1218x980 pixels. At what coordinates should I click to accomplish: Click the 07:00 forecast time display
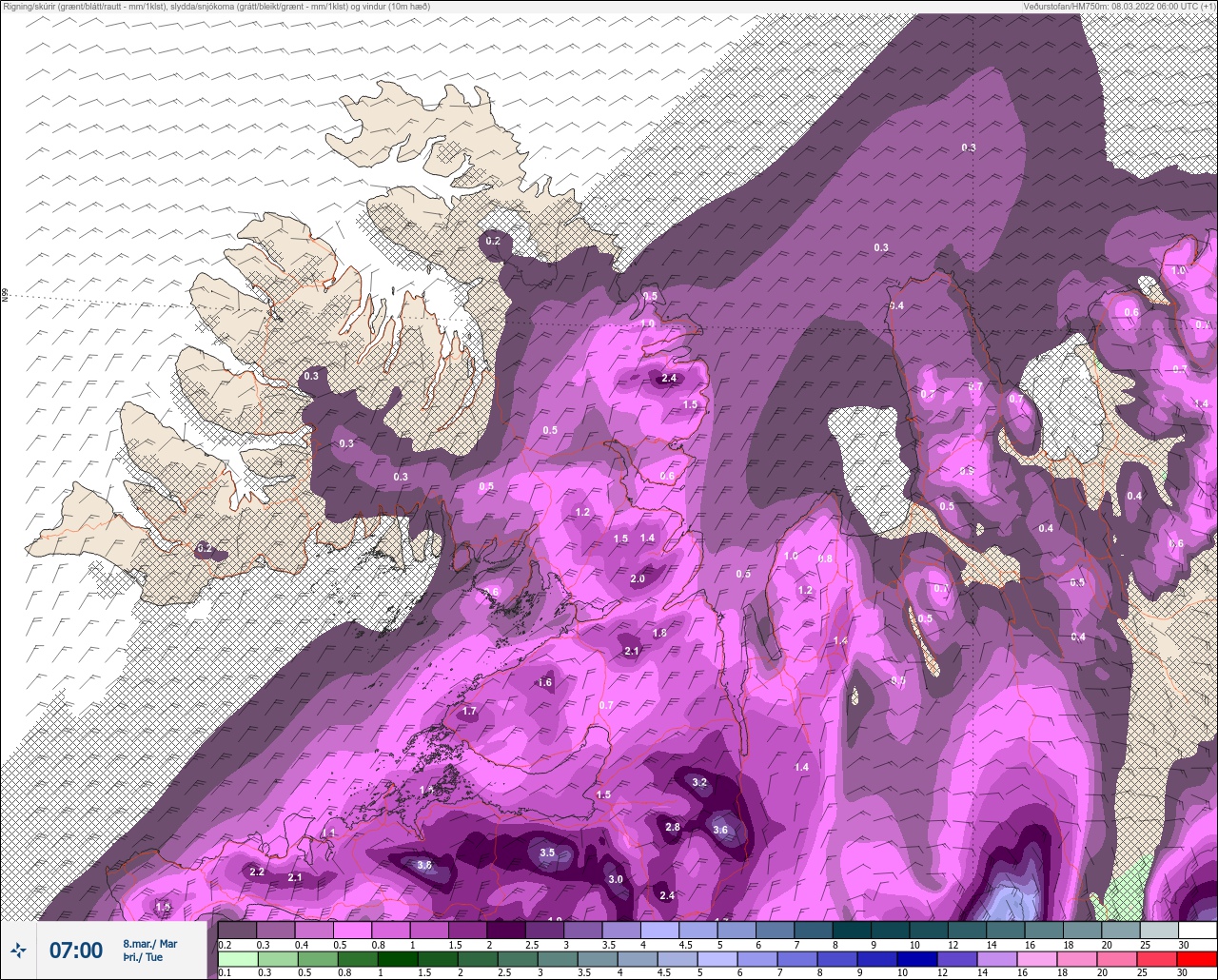[76, 950]
